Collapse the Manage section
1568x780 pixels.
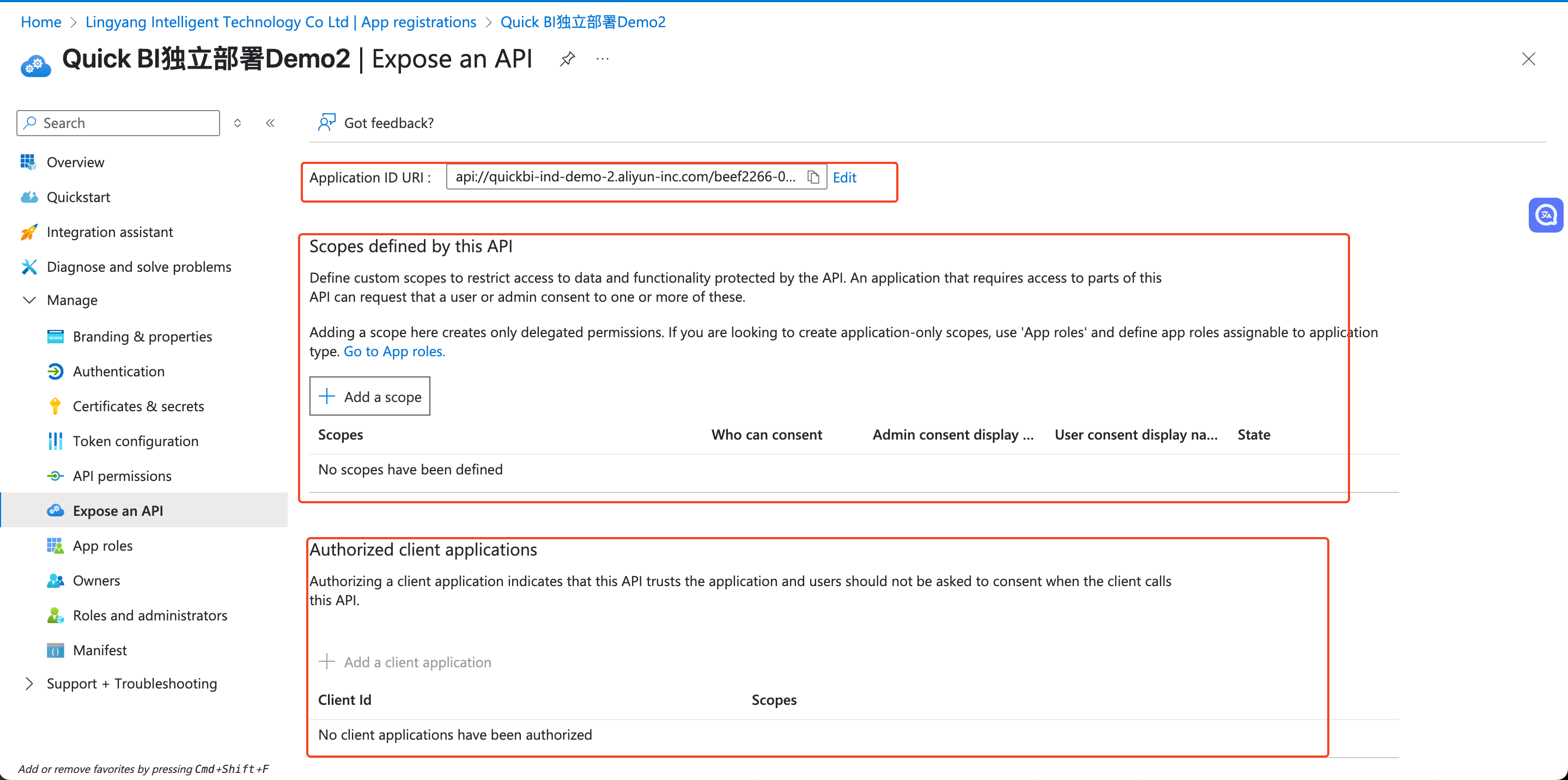[x=29, y=300]
